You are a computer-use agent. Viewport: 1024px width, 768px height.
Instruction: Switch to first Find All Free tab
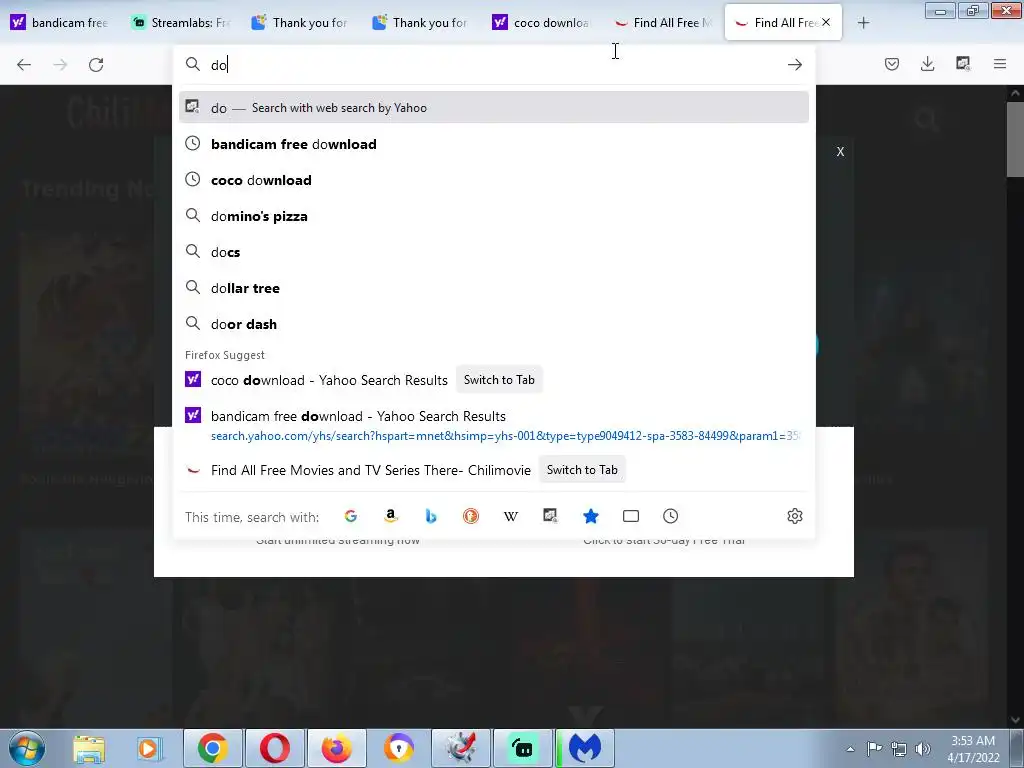662,23
